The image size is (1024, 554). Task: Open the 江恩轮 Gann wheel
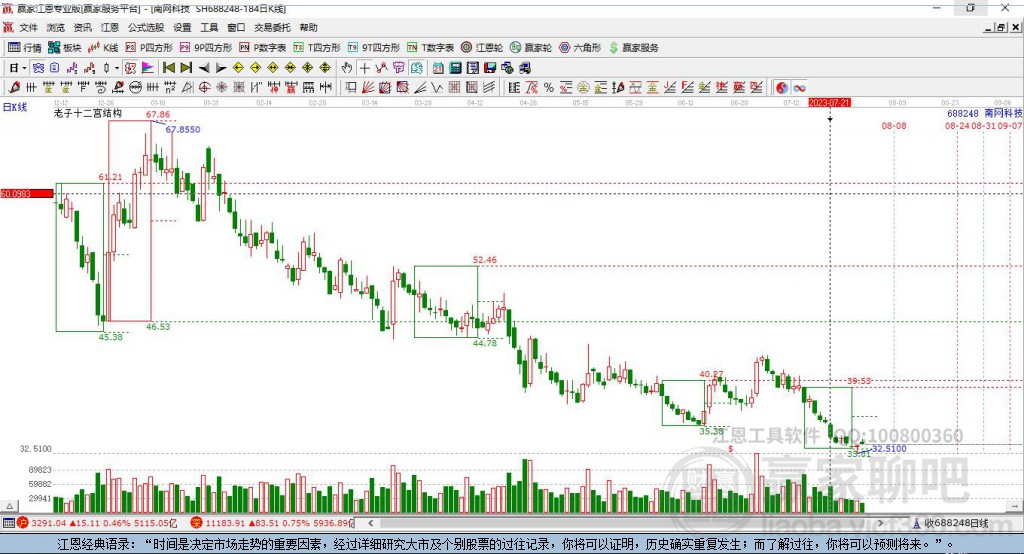(482, 47)
